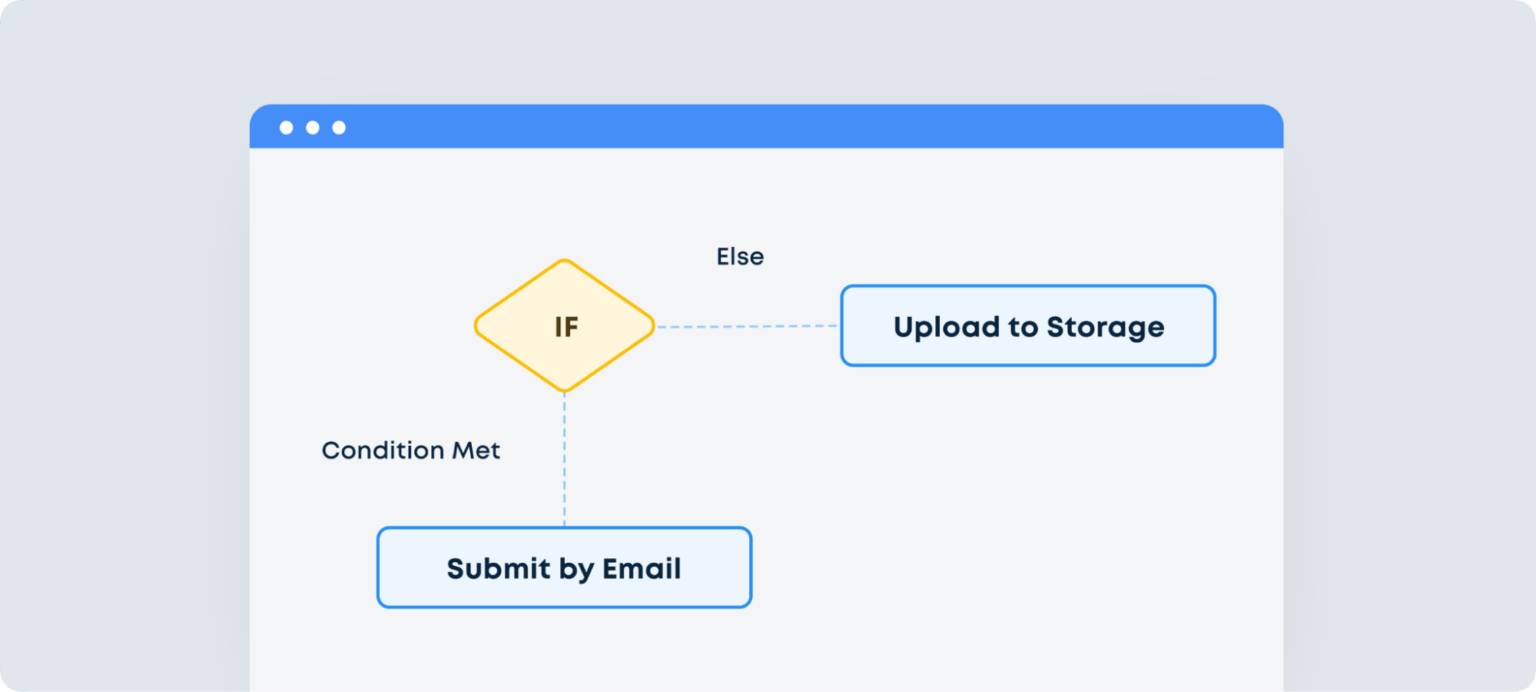The width and height of the screenshot is (1536, 692).
Task: Click the word "Email" in the submit node
Action: click(x=641, y=569)
